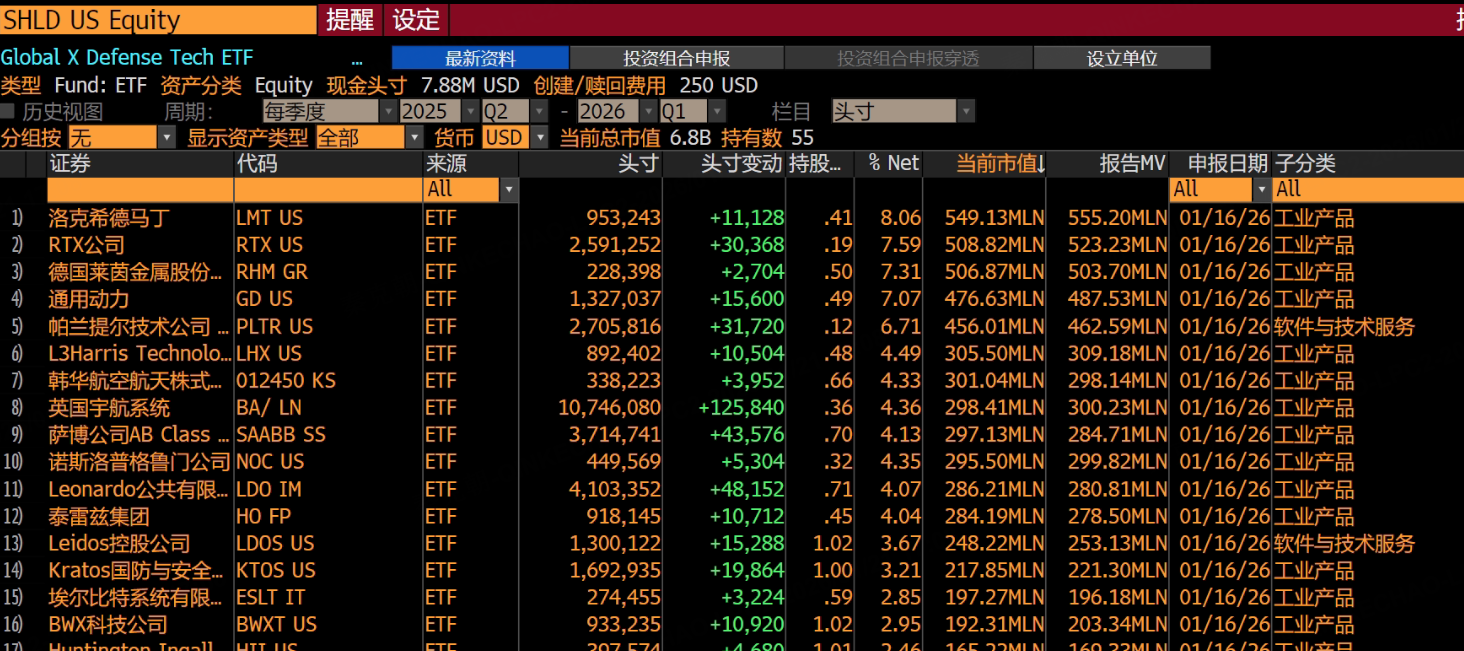Screen dimensions: 1464x651
Task: Open the 货币 USD dropdown
Action: pyautogui.click(x=540, y=138)
